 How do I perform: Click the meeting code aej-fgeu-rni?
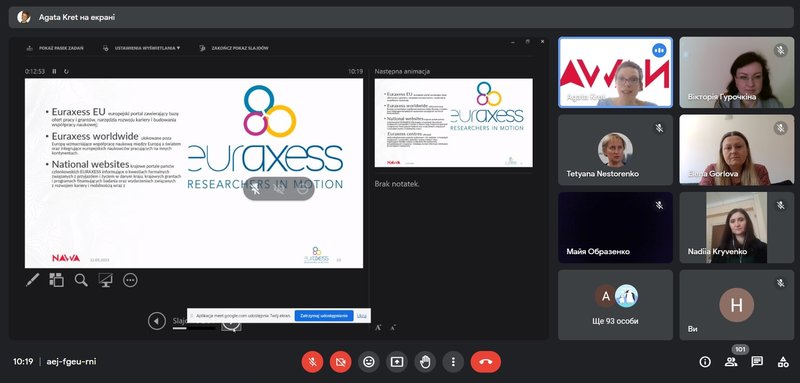click(x=71, y=362)
